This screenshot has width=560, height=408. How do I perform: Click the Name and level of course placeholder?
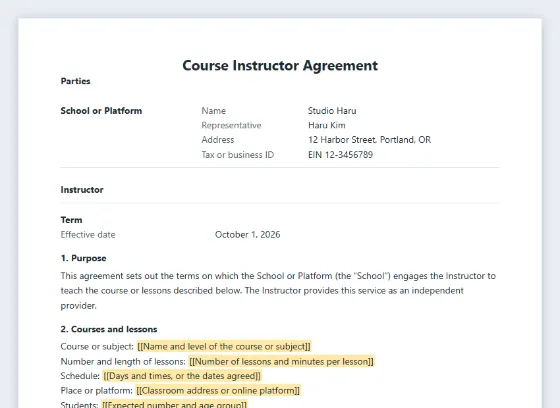tap(224, 347)
